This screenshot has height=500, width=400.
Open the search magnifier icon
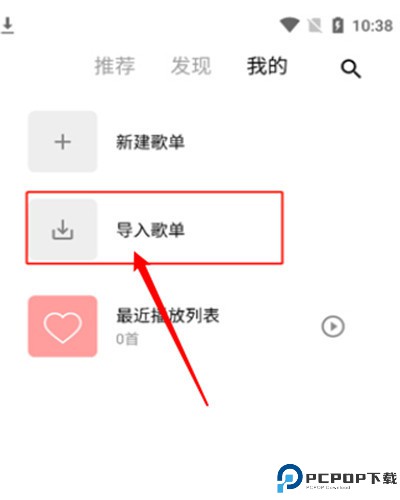point(350,69)
